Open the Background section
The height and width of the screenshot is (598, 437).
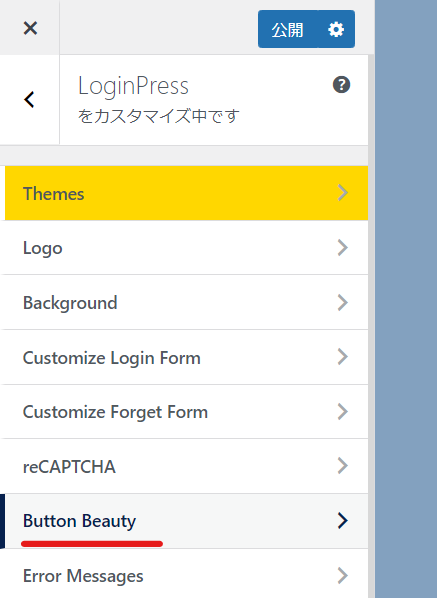(x=184, y=302)
